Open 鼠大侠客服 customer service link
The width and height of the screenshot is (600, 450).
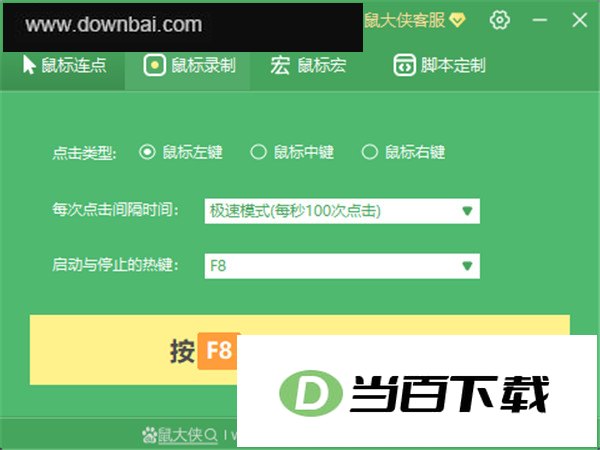pyautogui.click(x=404, y=20)
